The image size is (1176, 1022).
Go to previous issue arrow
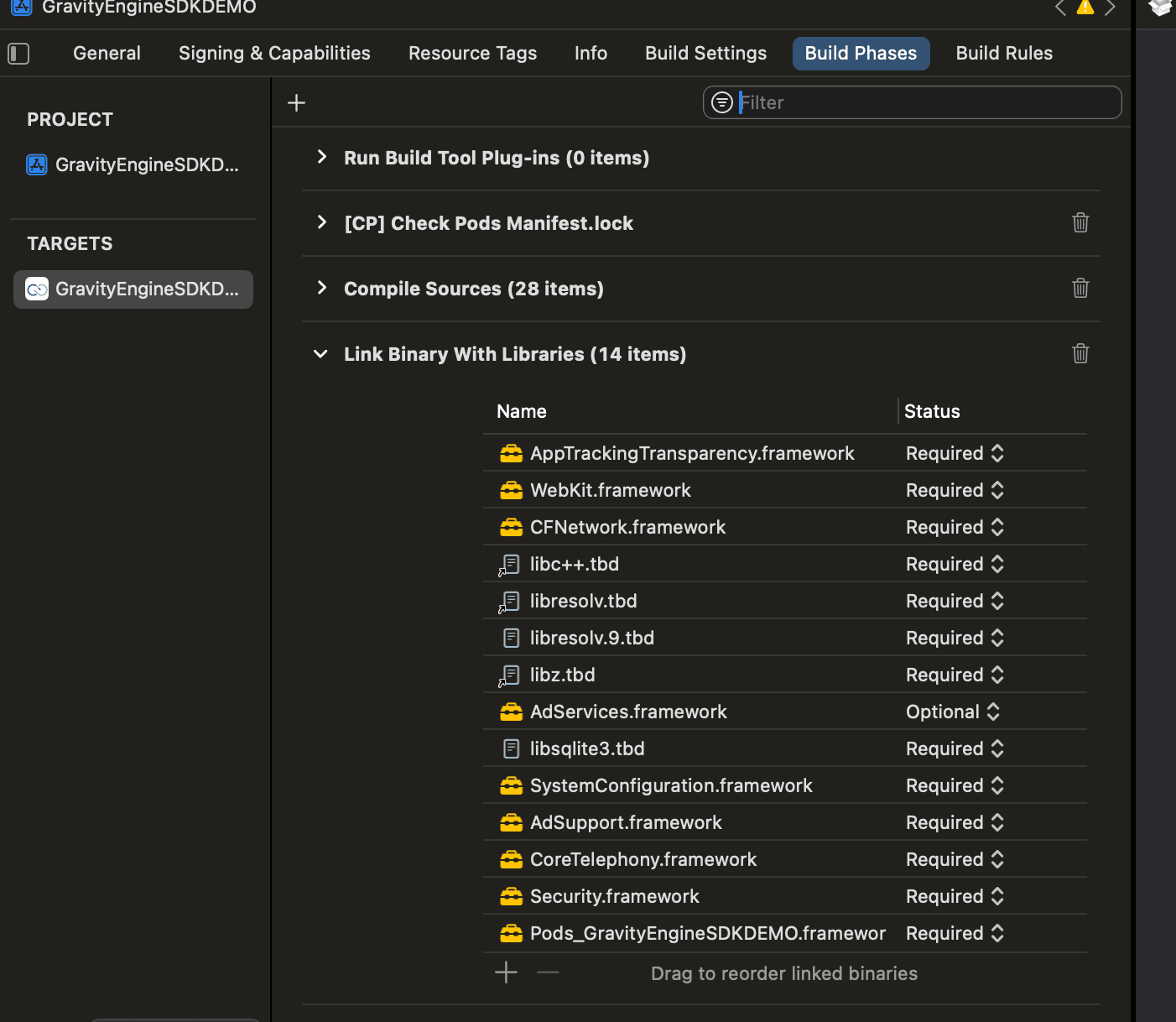pyautogui.click(x=1060, y=8)
